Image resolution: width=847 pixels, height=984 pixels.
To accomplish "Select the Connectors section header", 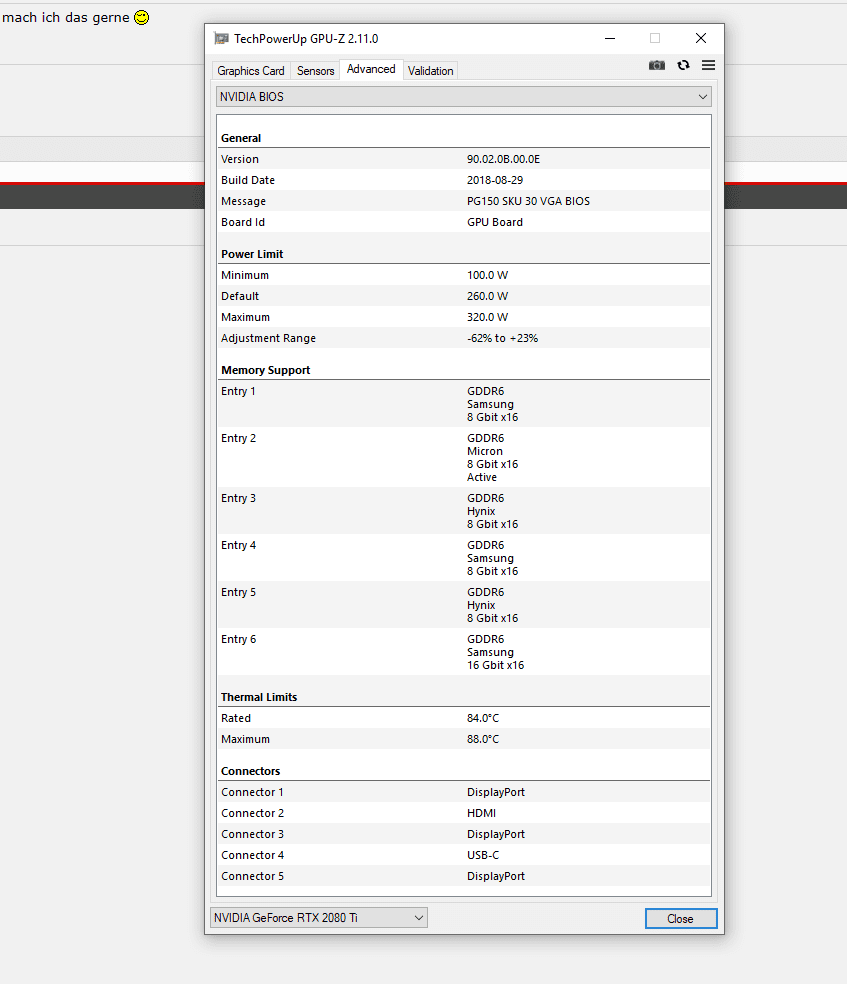I will (250, 771).
